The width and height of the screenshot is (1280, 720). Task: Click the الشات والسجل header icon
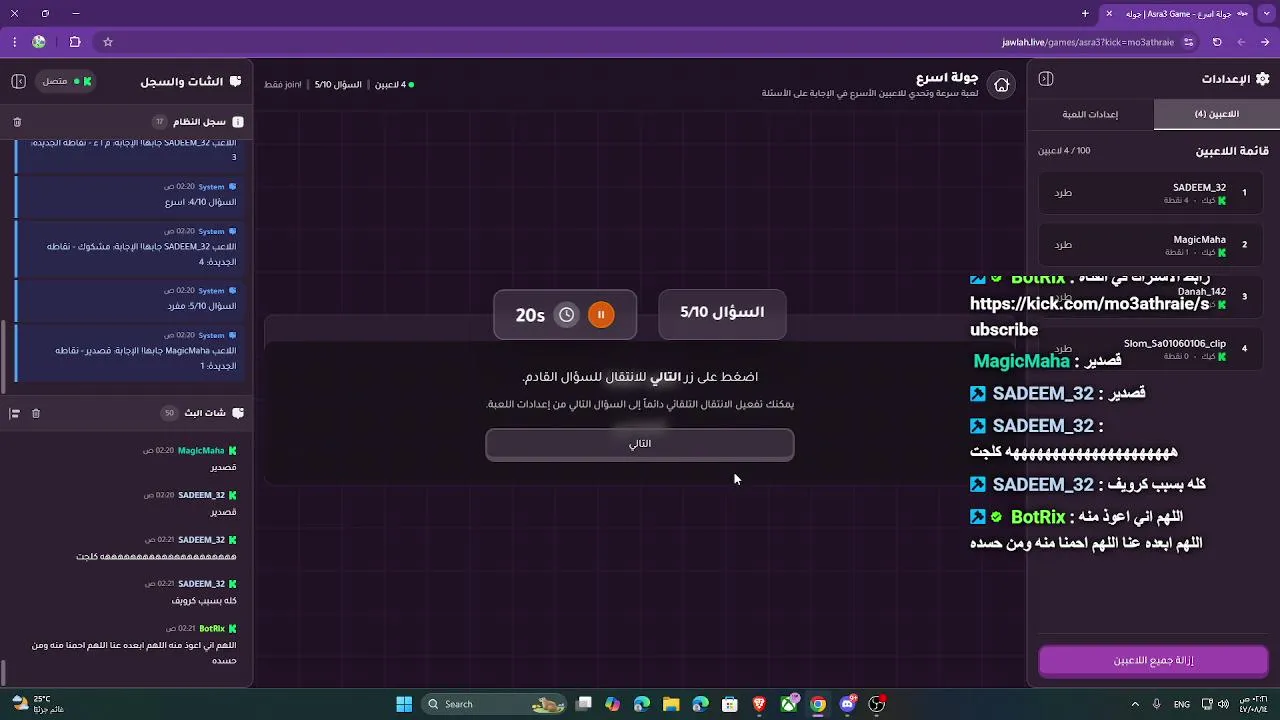235,81
